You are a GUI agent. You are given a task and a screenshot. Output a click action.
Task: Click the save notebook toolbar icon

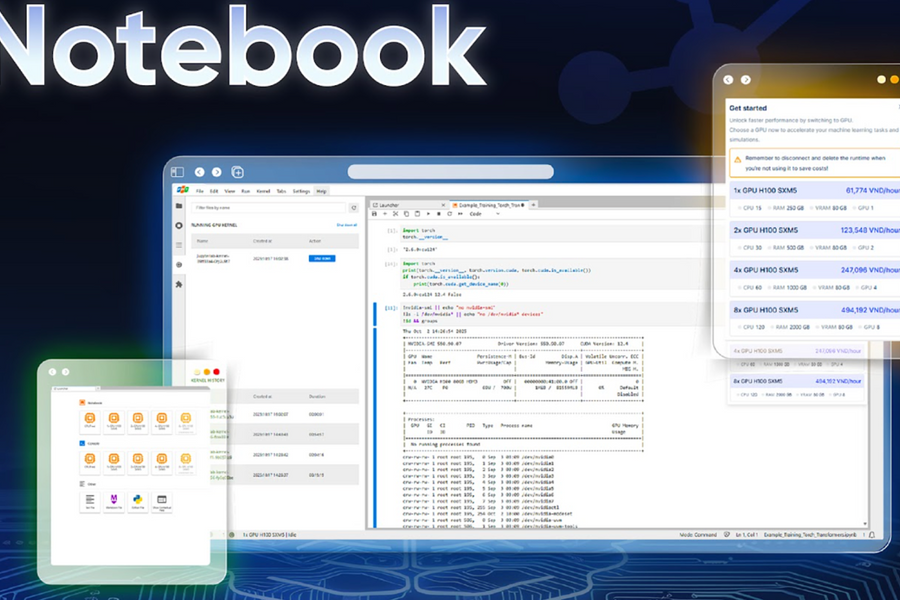coord(375,214)
